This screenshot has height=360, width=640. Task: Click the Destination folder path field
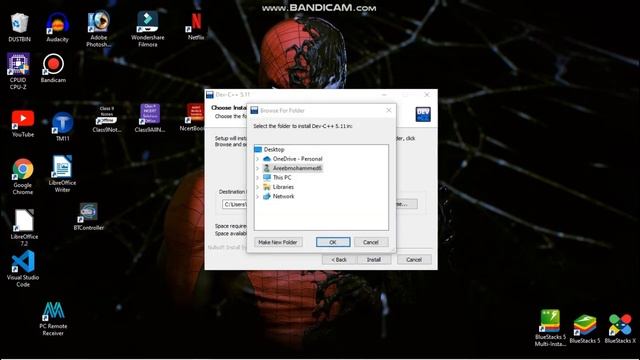[x=235, y=204]
